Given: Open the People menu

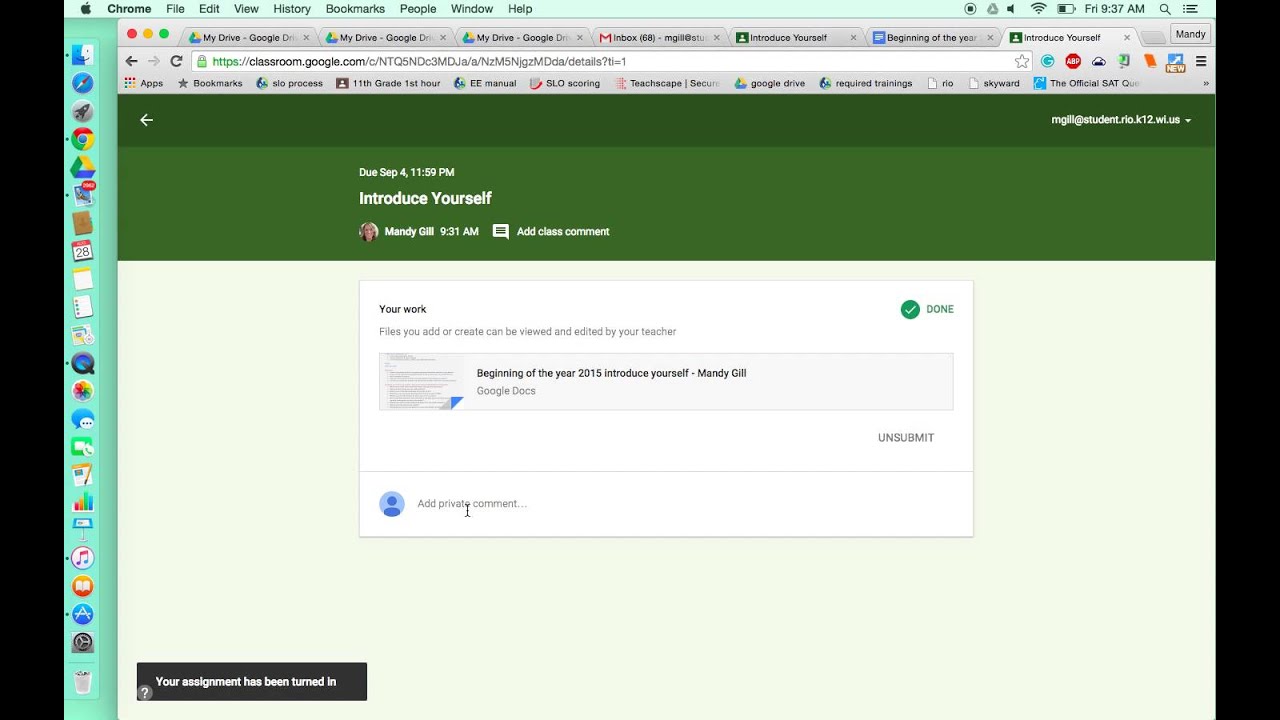Looking at the screenshot, I should click(x=418, y=9).
